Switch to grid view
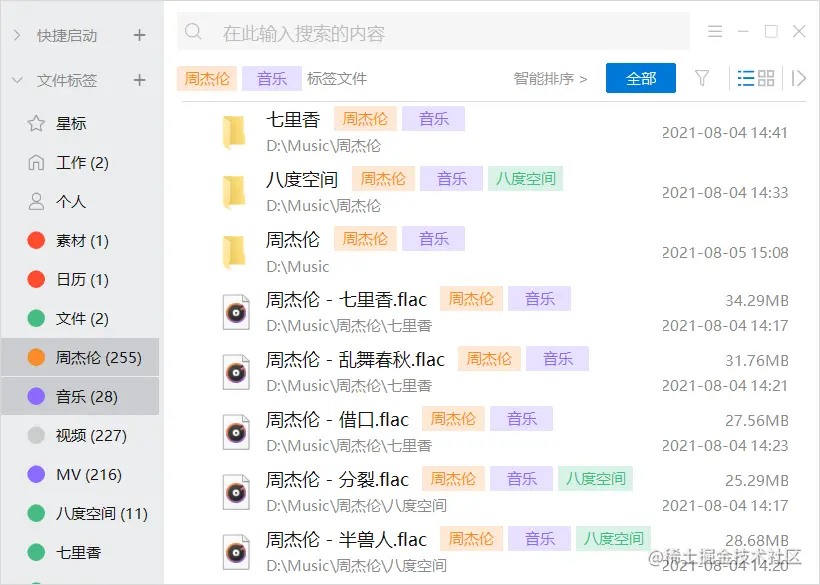This screenshot has height=585, width=820. 766,78
